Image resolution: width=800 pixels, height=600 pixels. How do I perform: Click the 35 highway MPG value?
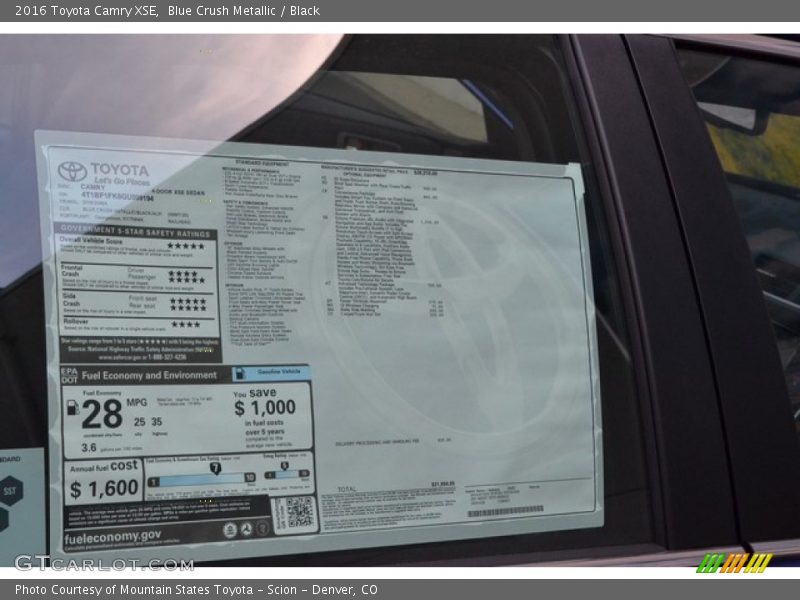point(157,422)
